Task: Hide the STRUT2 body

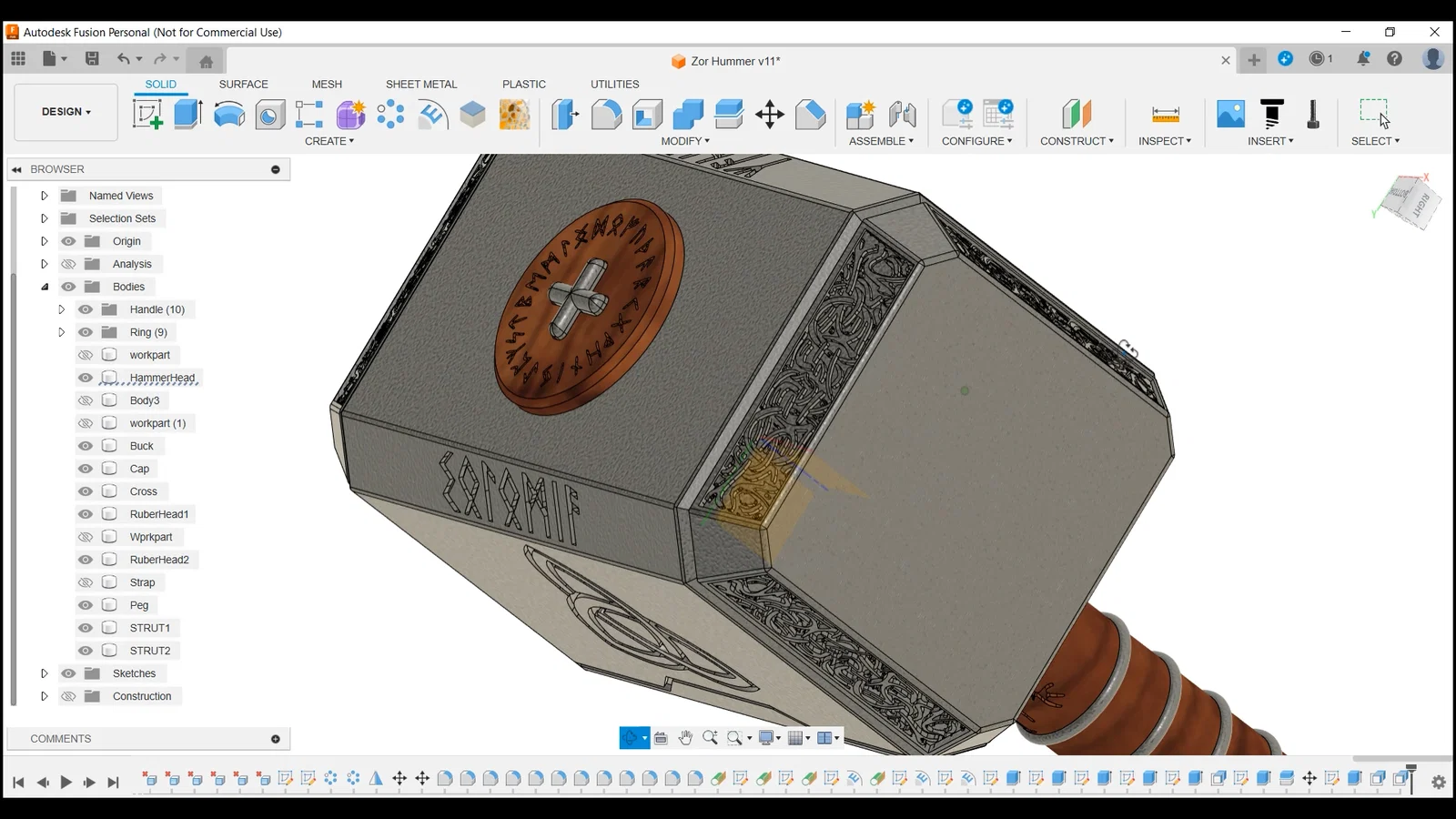Action: [86, 651]
